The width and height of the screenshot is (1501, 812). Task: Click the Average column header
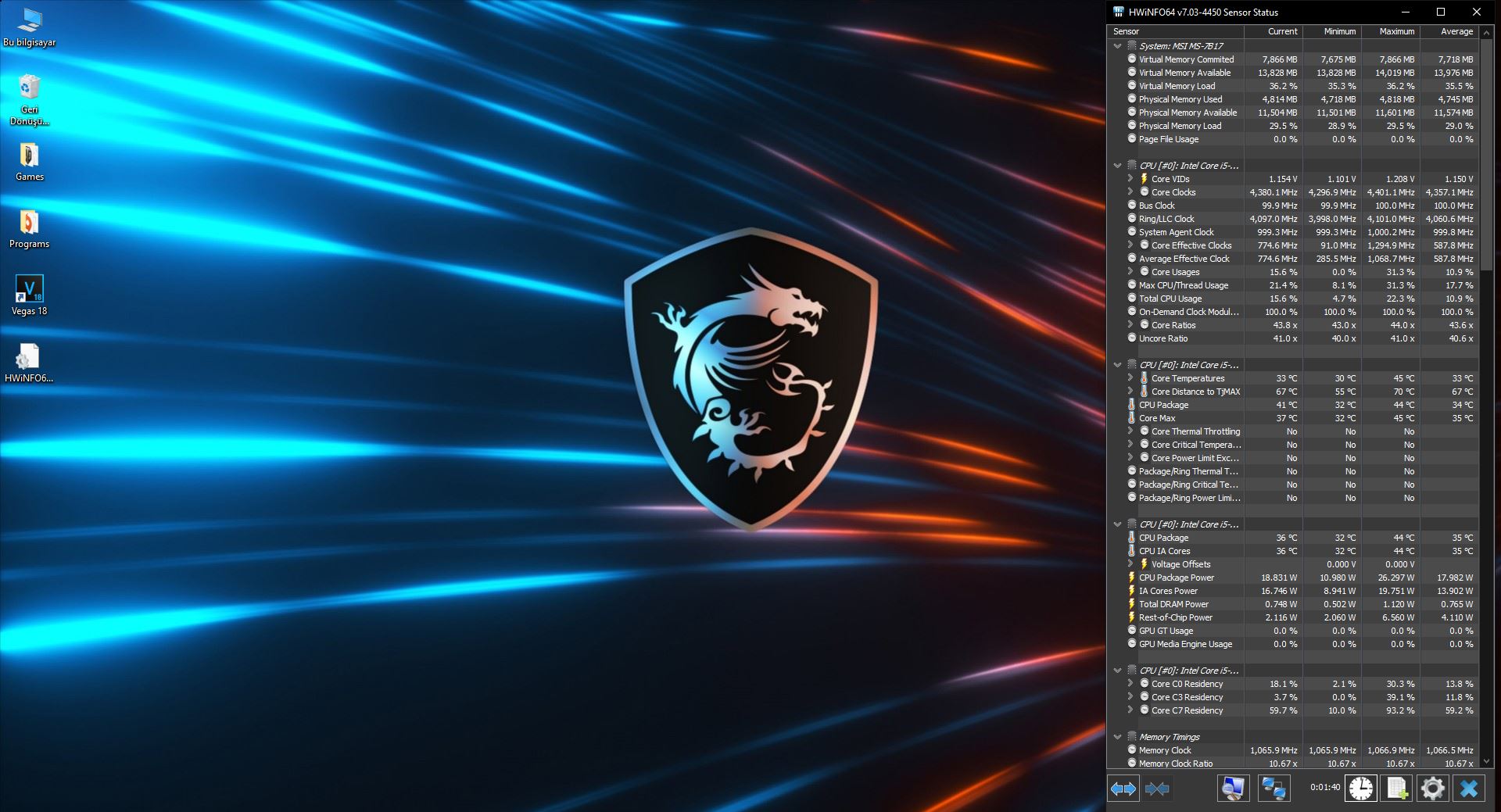point(1449,31)
